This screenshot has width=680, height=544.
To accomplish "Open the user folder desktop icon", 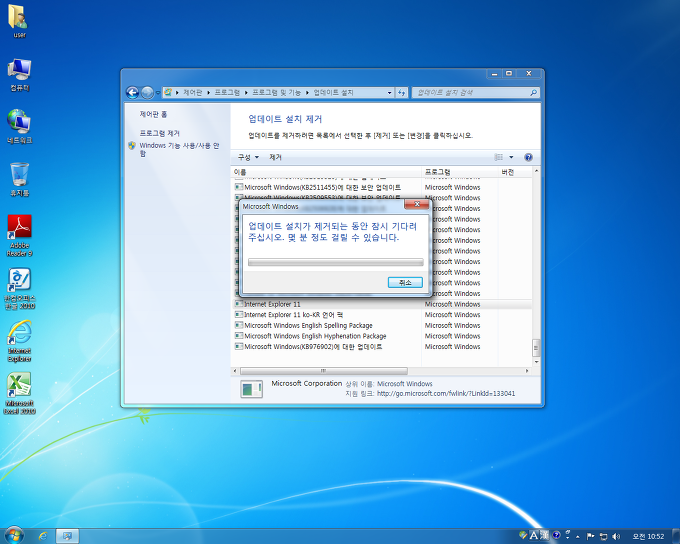I will click(19, 22).
